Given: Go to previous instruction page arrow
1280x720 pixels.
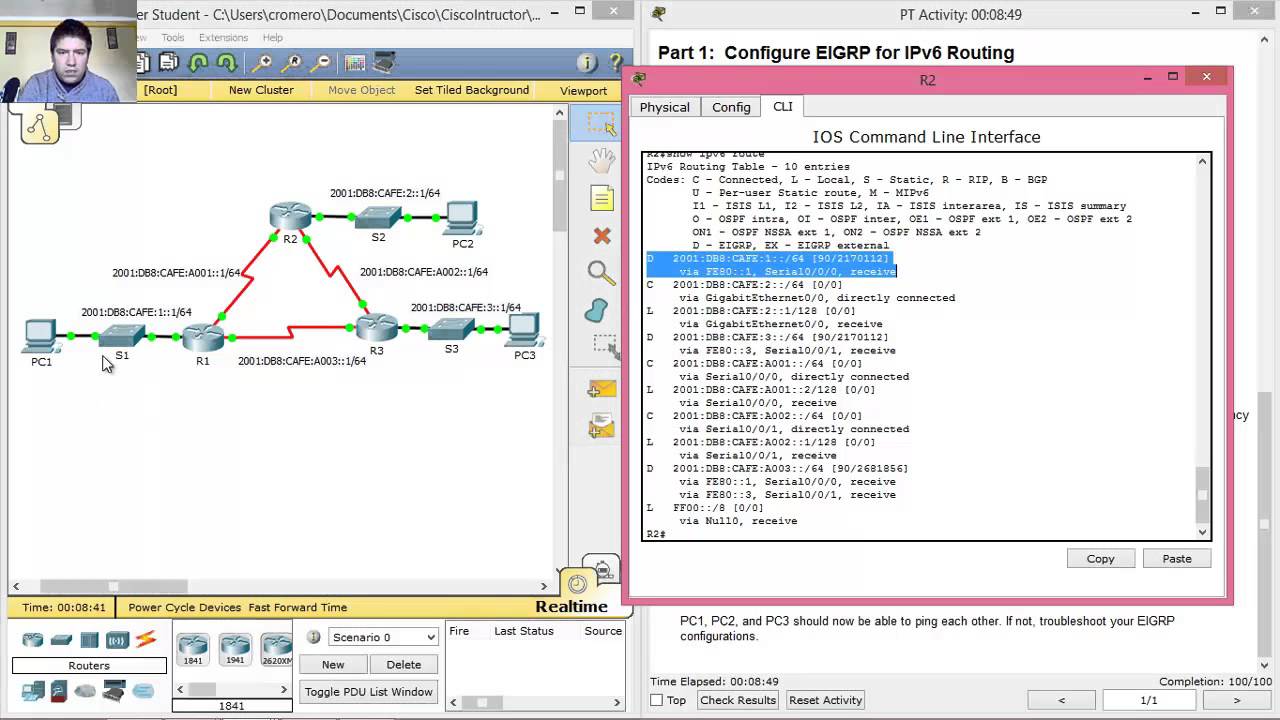Looking at the screenshot, I should click(1062, 700).
